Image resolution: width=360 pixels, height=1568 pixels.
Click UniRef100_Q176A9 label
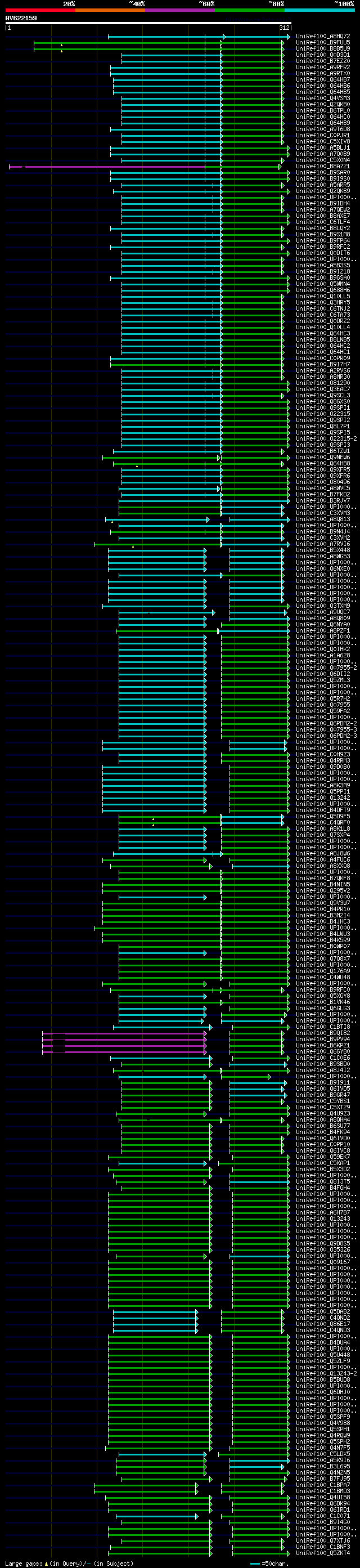[x=323, y=971]
